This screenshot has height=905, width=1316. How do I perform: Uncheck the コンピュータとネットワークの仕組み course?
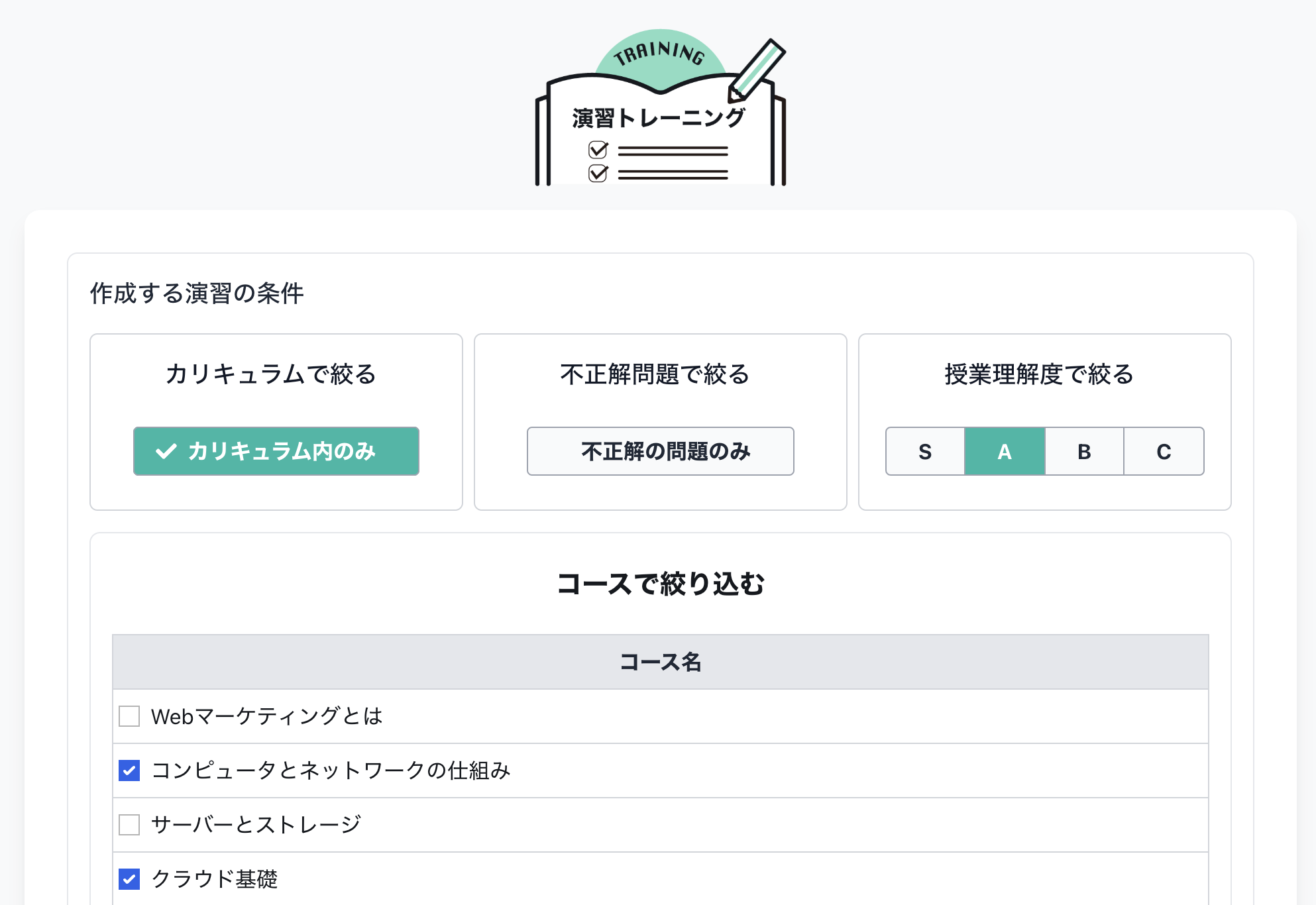[129, 771]
